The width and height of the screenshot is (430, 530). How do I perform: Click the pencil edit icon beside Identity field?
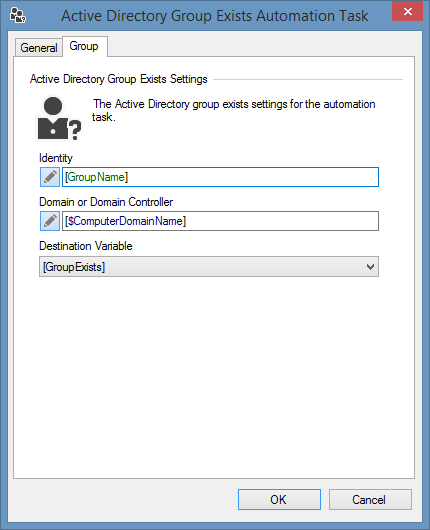[x=50, y=177]
